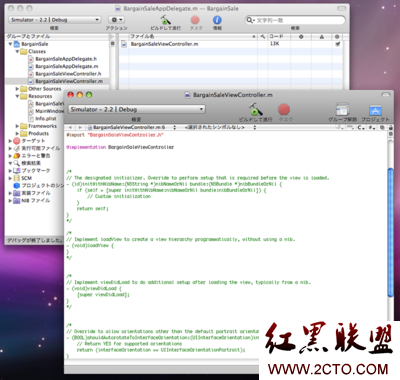
Task: Click the Implementation Files smart group icon
Action: (x=17, y=193)
